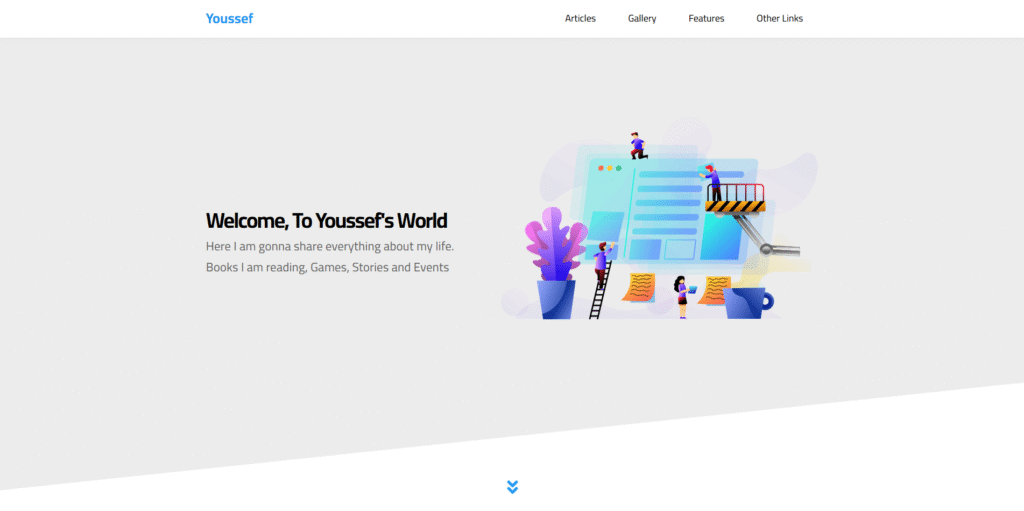Click the person climbing the black ladder

pos(601,264)
